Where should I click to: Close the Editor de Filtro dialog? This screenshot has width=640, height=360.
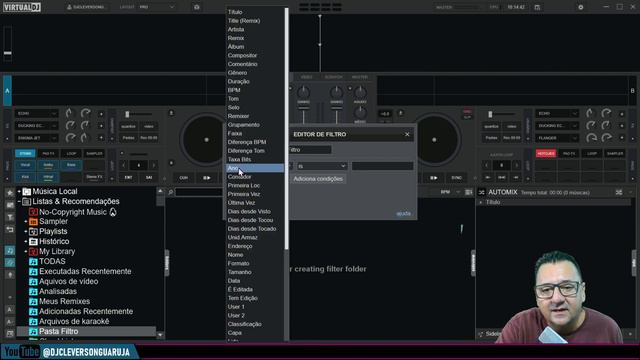click(x=407, y=134)
